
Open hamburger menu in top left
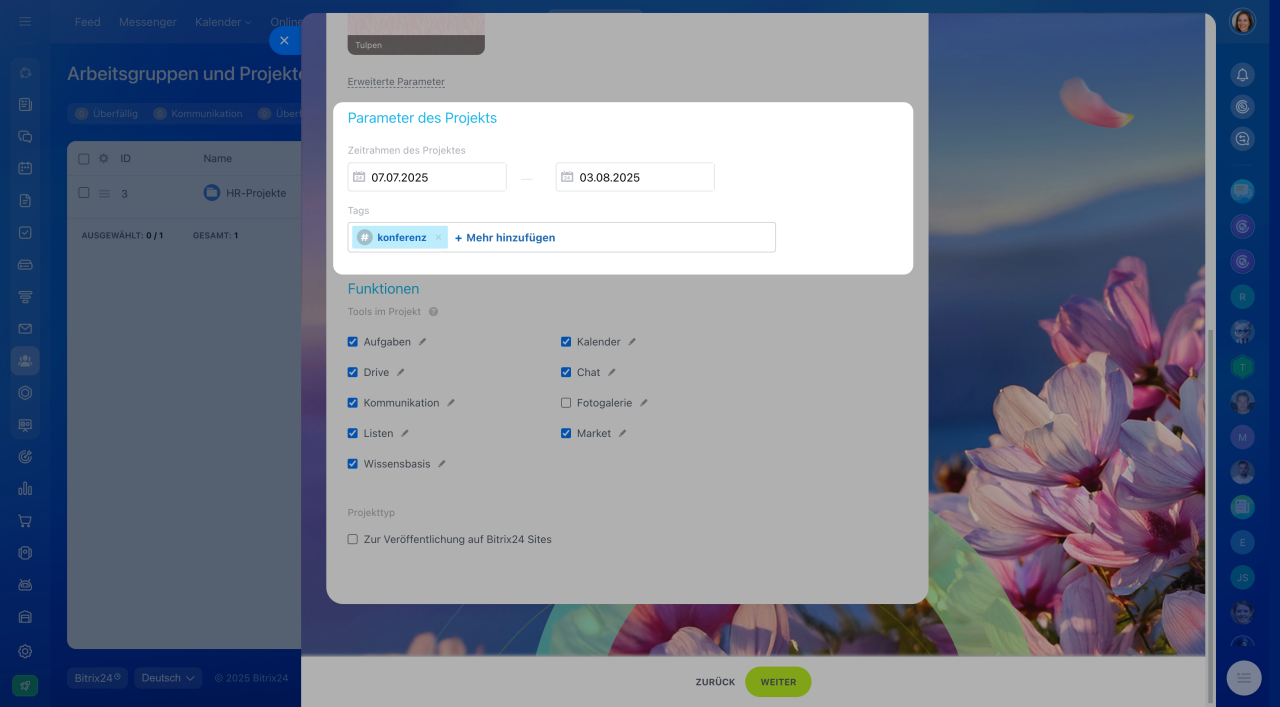tap(25, 21)
